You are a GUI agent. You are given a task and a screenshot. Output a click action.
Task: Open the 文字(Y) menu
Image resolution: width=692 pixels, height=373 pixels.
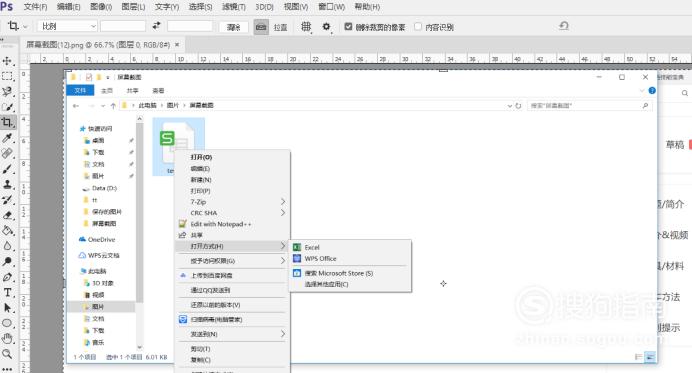click(x=167, y=7)
